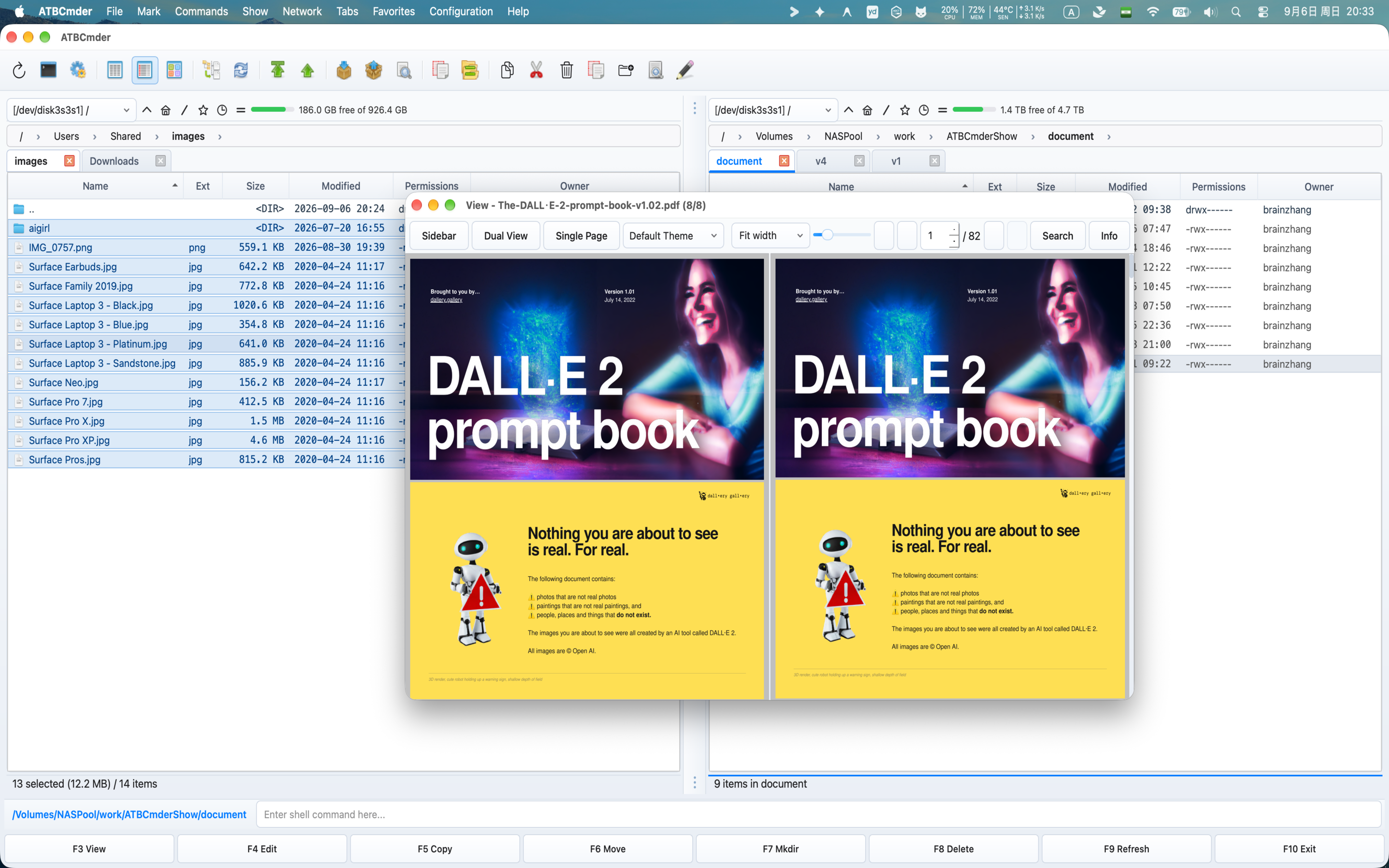Open the Favorites menu
This screenshot has height=868, width=1389.
[393, 12]
